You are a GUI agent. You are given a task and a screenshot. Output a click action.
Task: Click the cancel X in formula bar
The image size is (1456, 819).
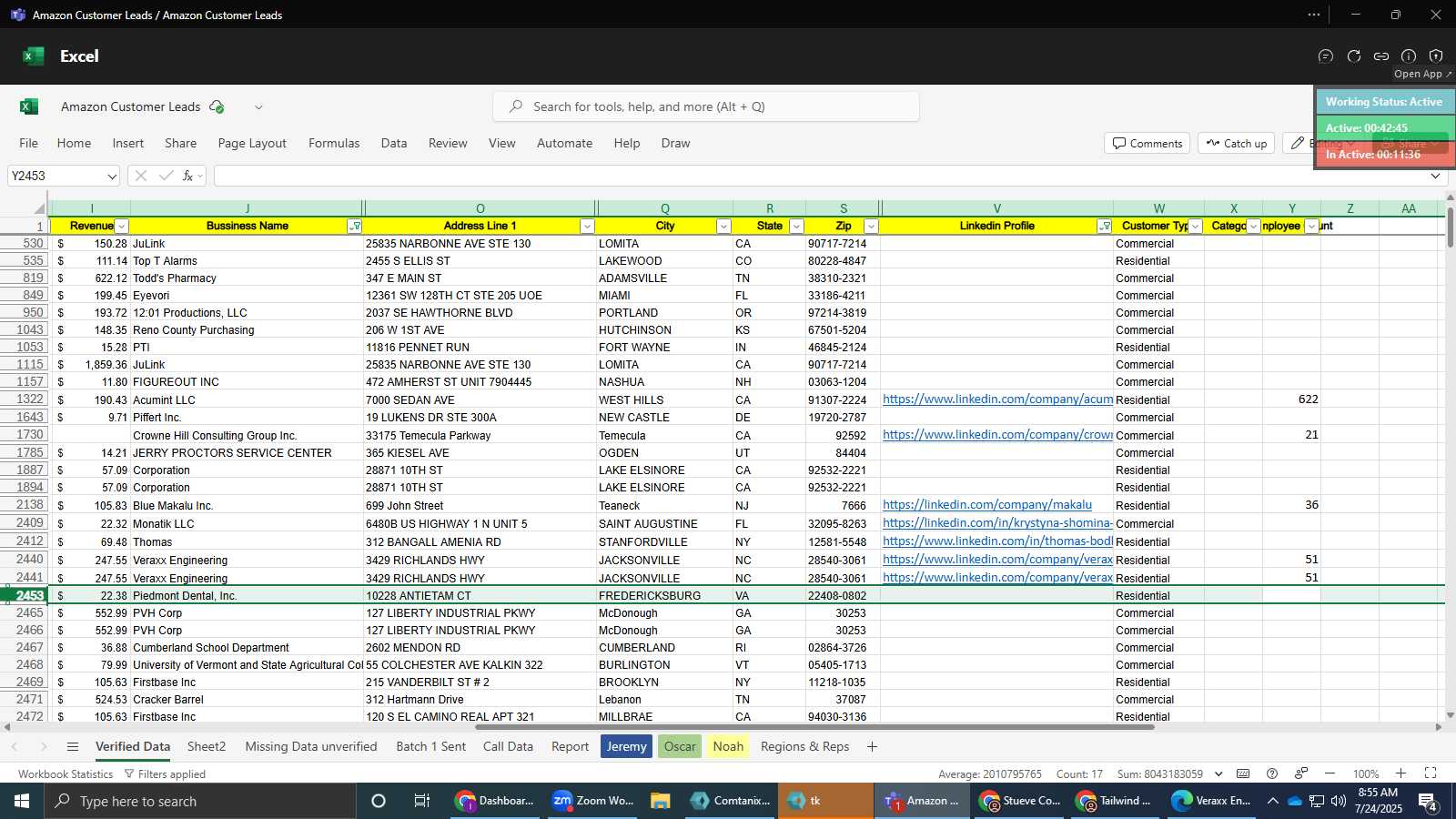coord(141,176)
